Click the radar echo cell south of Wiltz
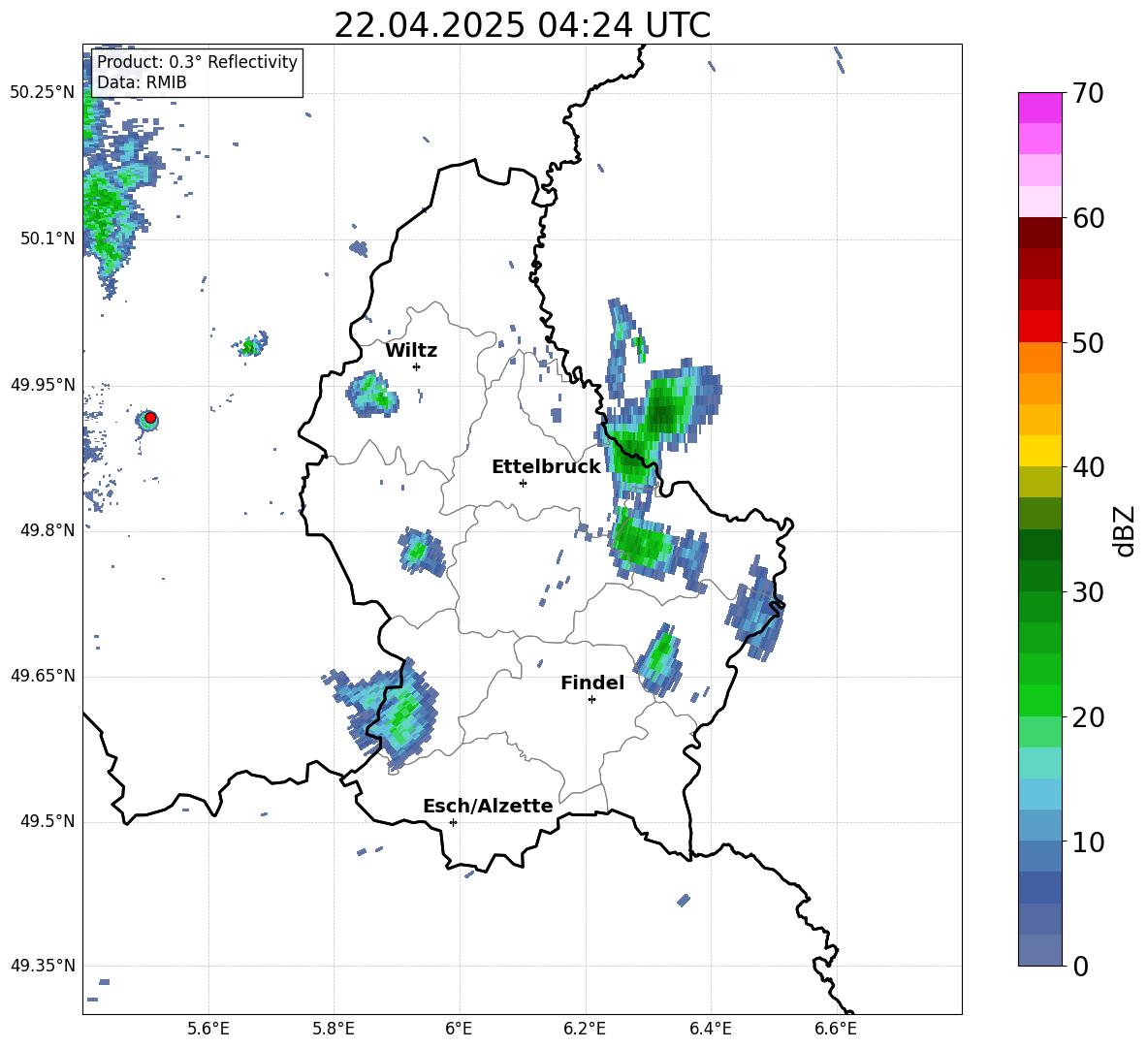This screenshot has width=1148, height=1048. click(373, 394)
